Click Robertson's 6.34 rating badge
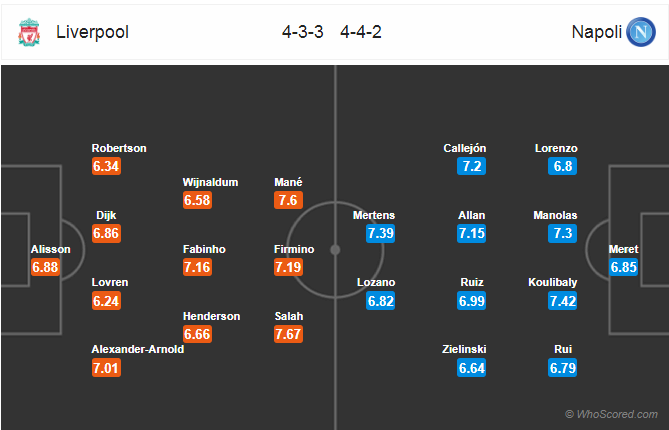Image resolution: width=669 pixels, height=430 pixels. click(x=106, y=166)
